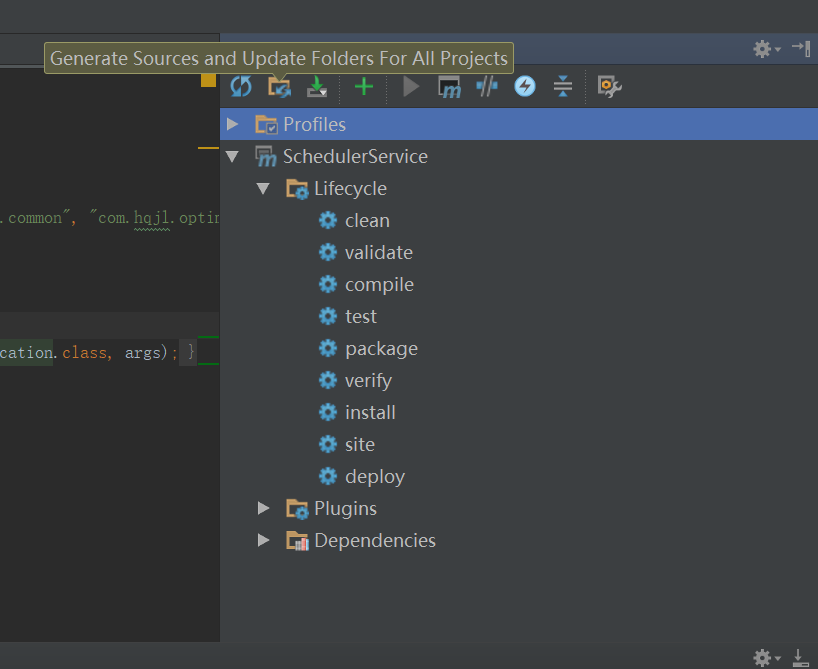The width and height of the screenshot is (818, 669).
Task: Click Reimport All Maven Projects icon
Action: click(241, 86)
